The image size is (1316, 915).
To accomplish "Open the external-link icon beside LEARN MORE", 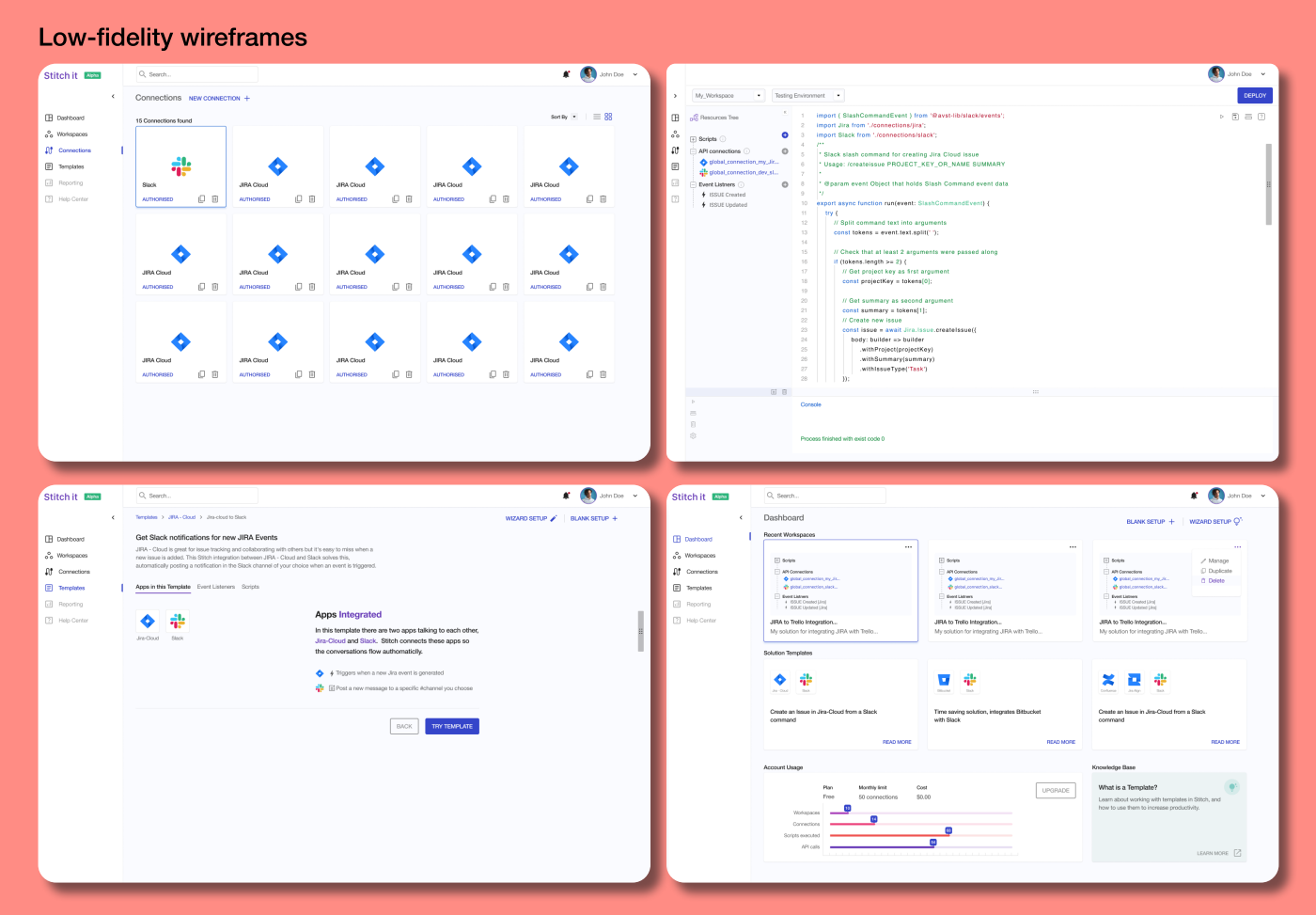I will [1237, 853].
